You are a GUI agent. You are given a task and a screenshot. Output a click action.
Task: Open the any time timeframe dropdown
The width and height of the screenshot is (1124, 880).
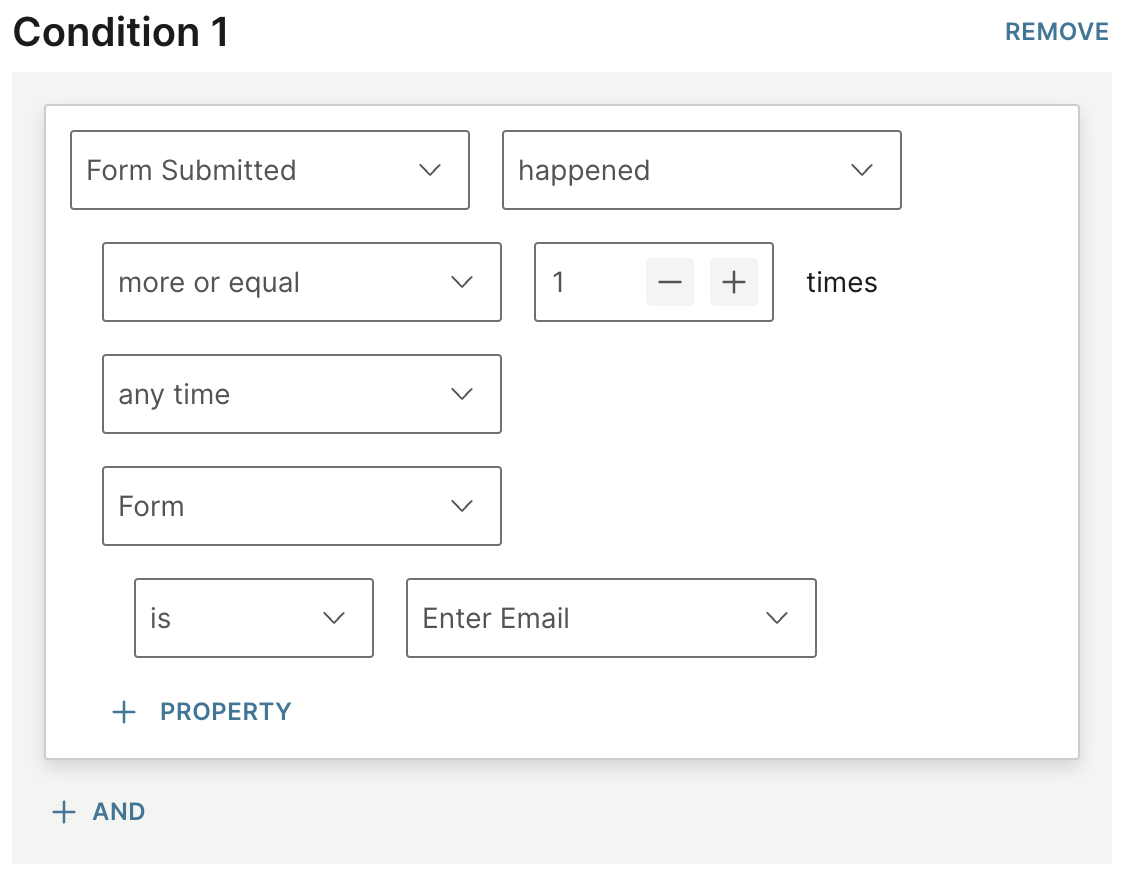click(x=301, y=394)
